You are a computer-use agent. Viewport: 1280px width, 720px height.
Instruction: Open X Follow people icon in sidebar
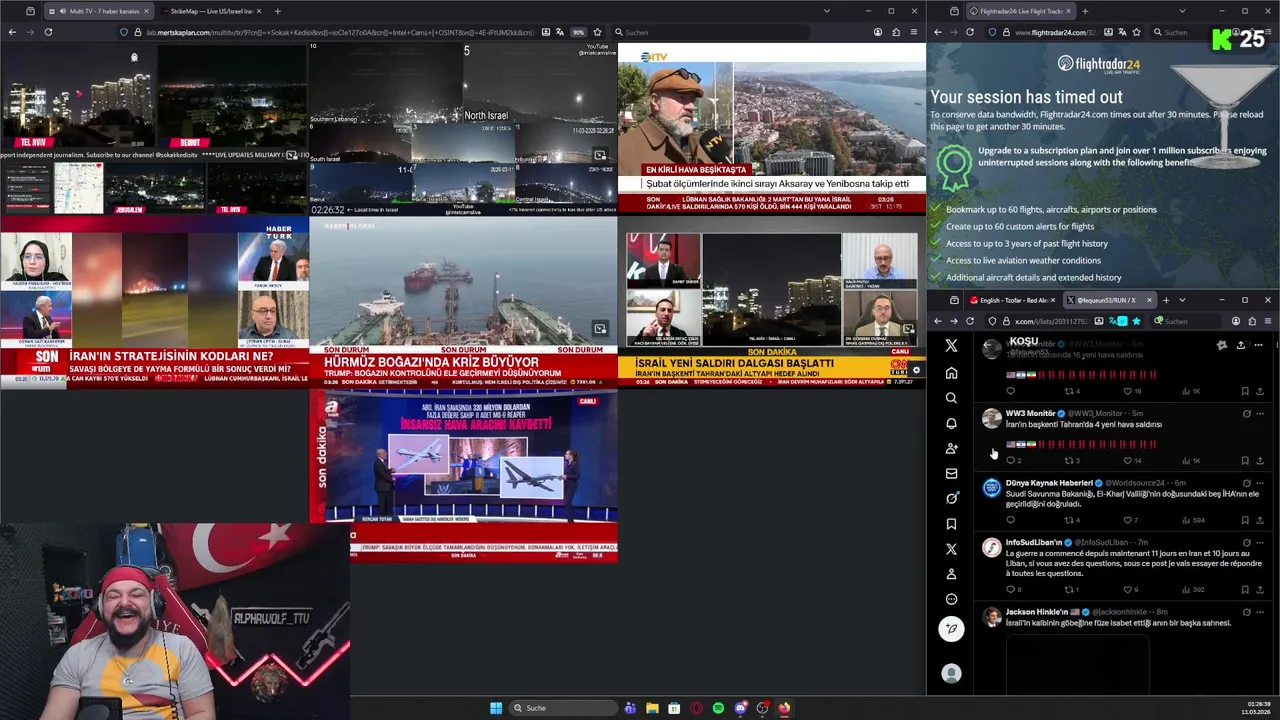[x=951, y=448]
